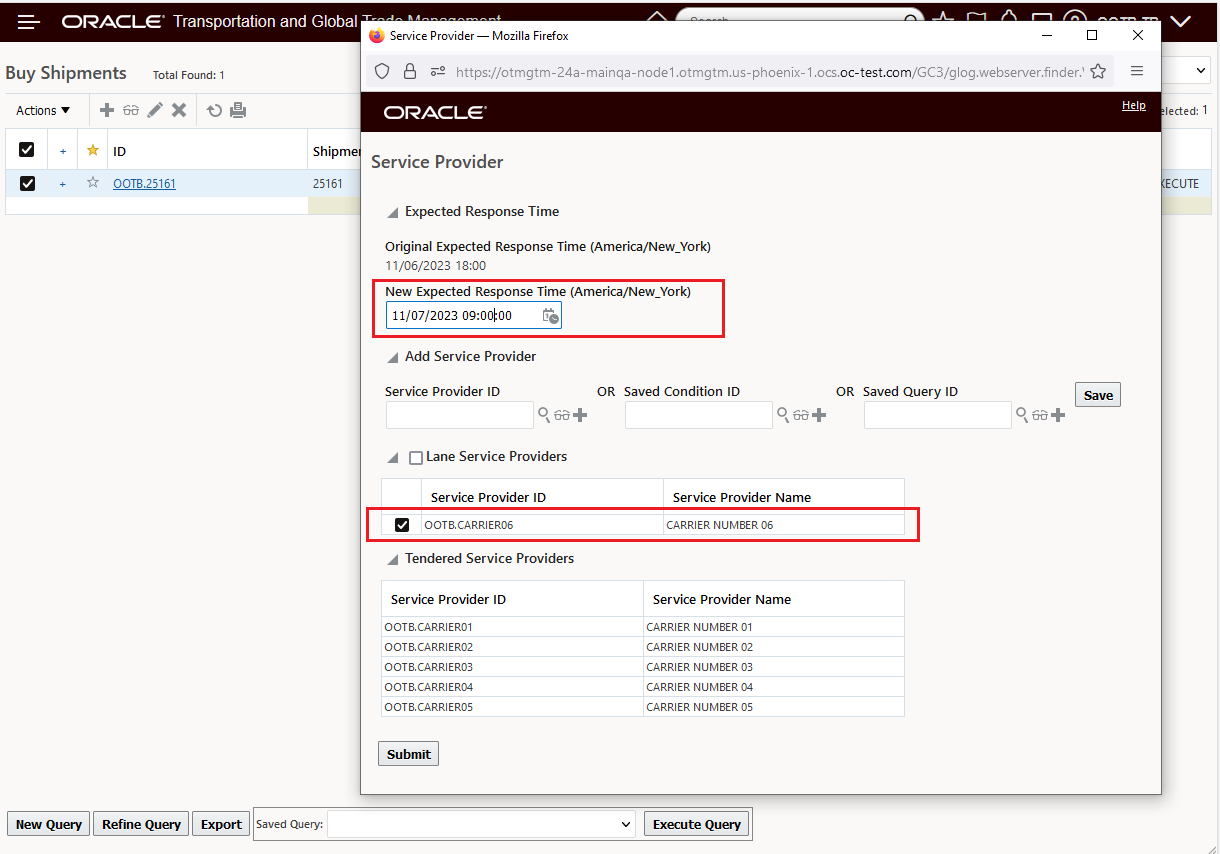This screenshot has width=1220, height=854.
Task: View Saved Condition ID using glasses icon
Action: 801,415
